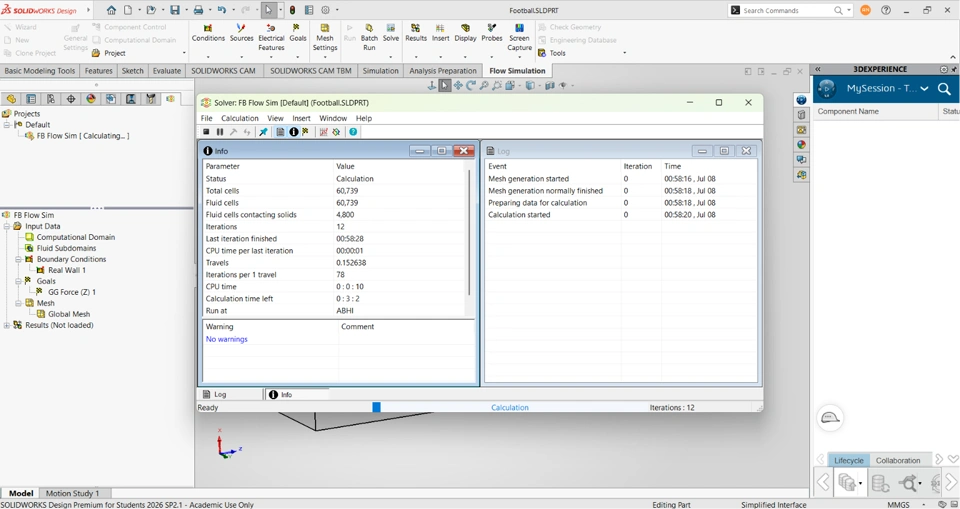Pause the solver calculation

[x=220, y=132]
